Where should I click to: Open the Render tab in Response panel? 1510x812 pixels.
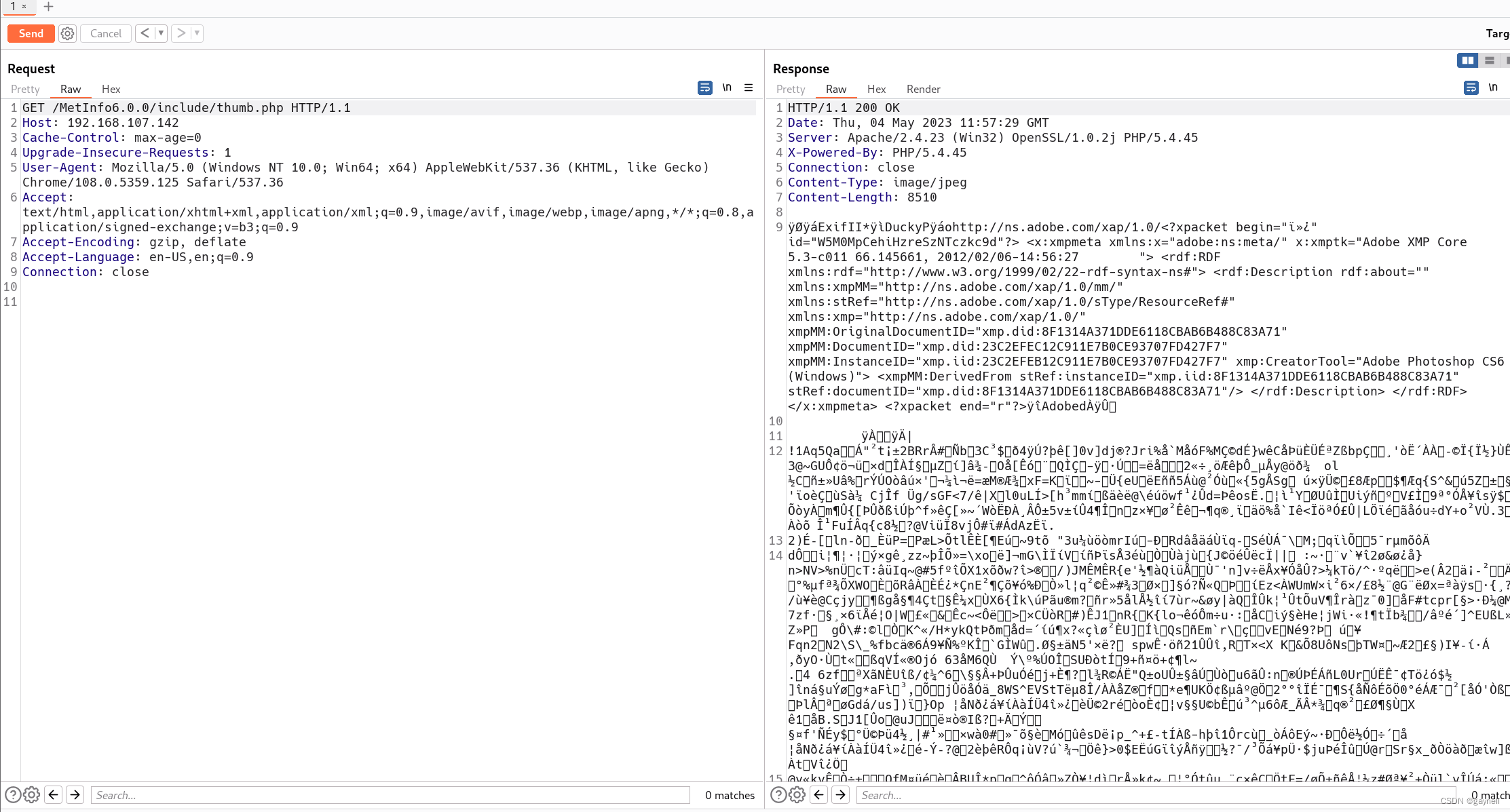coord(924,89)
